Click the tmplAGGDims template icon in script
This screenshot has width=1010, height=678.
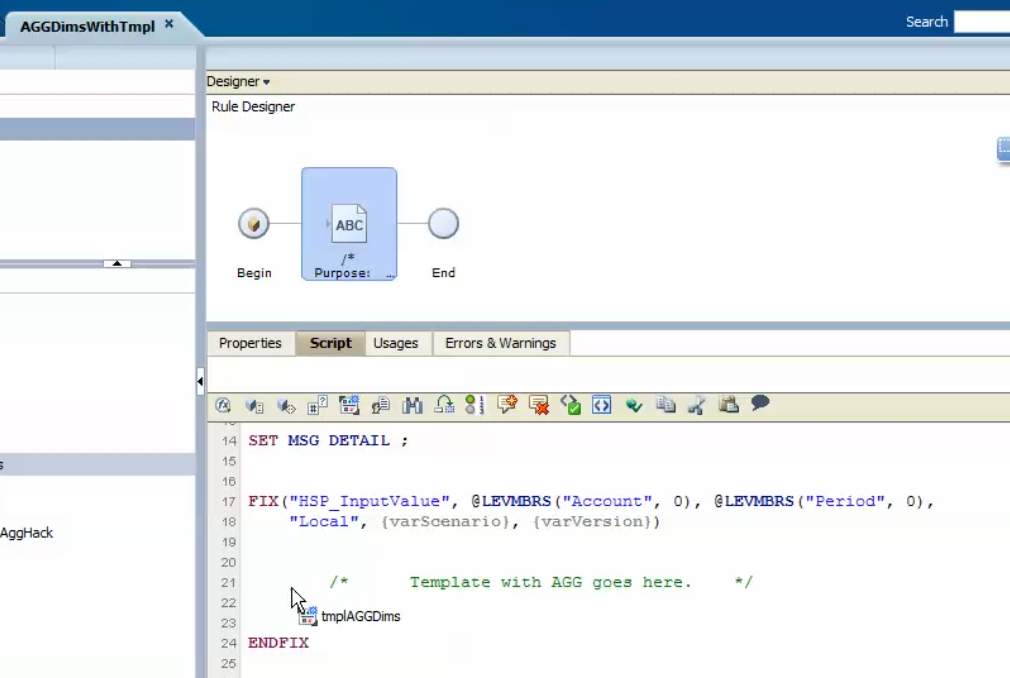coord(308,616)
